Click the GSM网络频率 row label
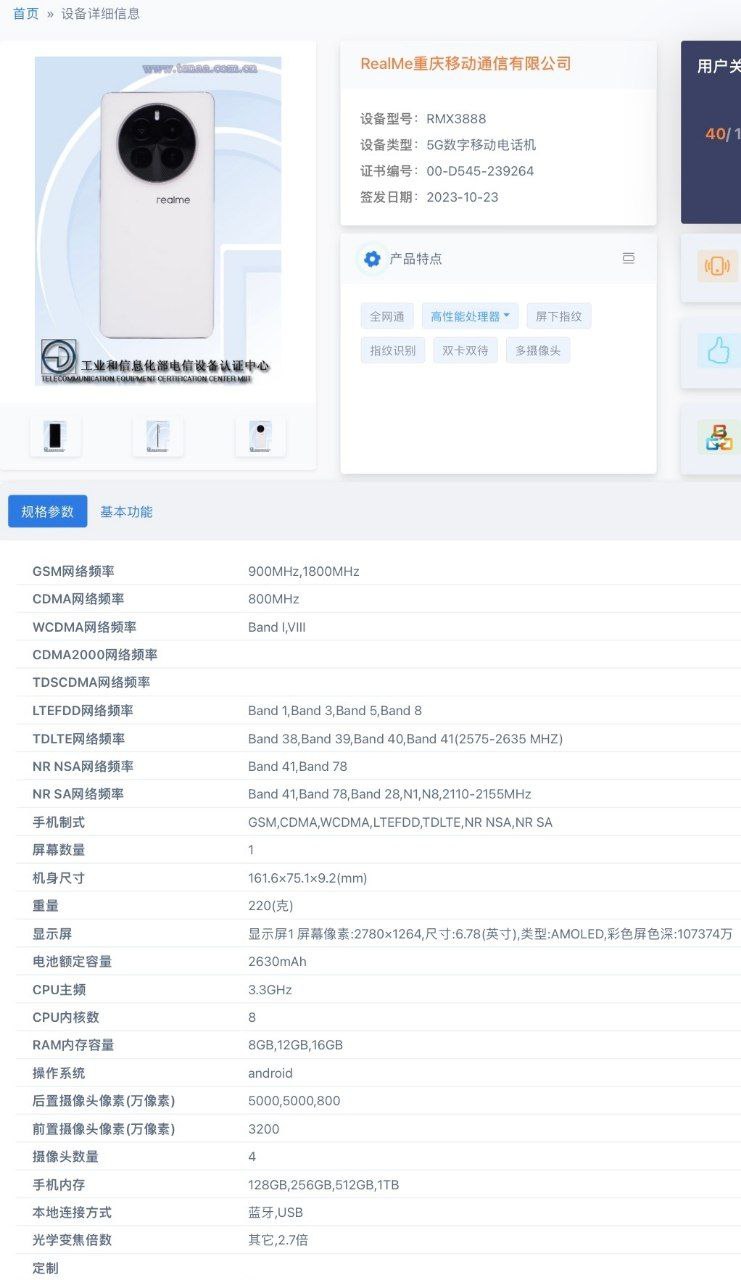The width and height of the screenshot is (741, 1280). (73, 571)
